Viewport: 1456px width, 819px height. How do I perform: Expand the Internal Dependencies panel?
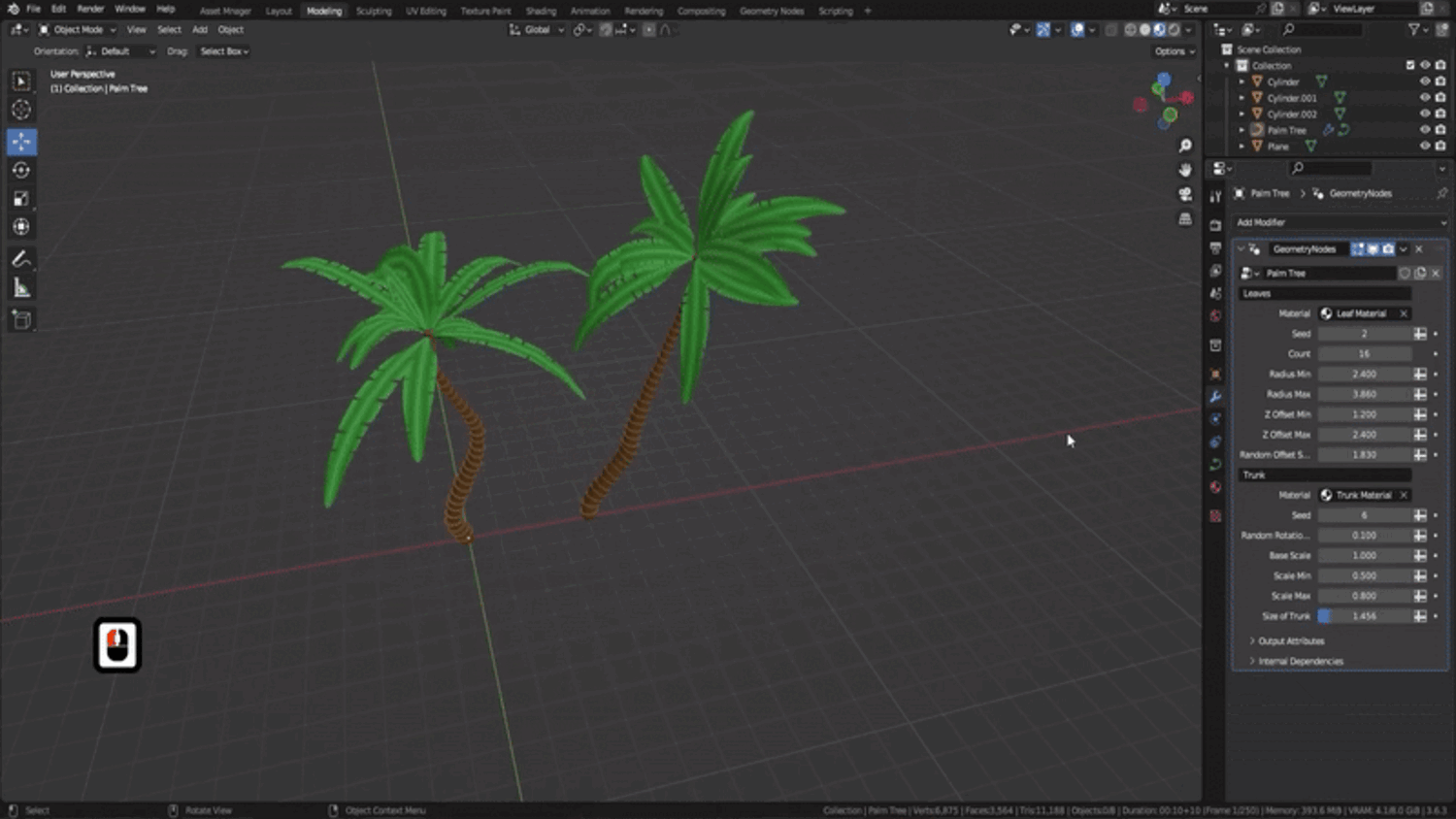click(x=1300, y=662)
